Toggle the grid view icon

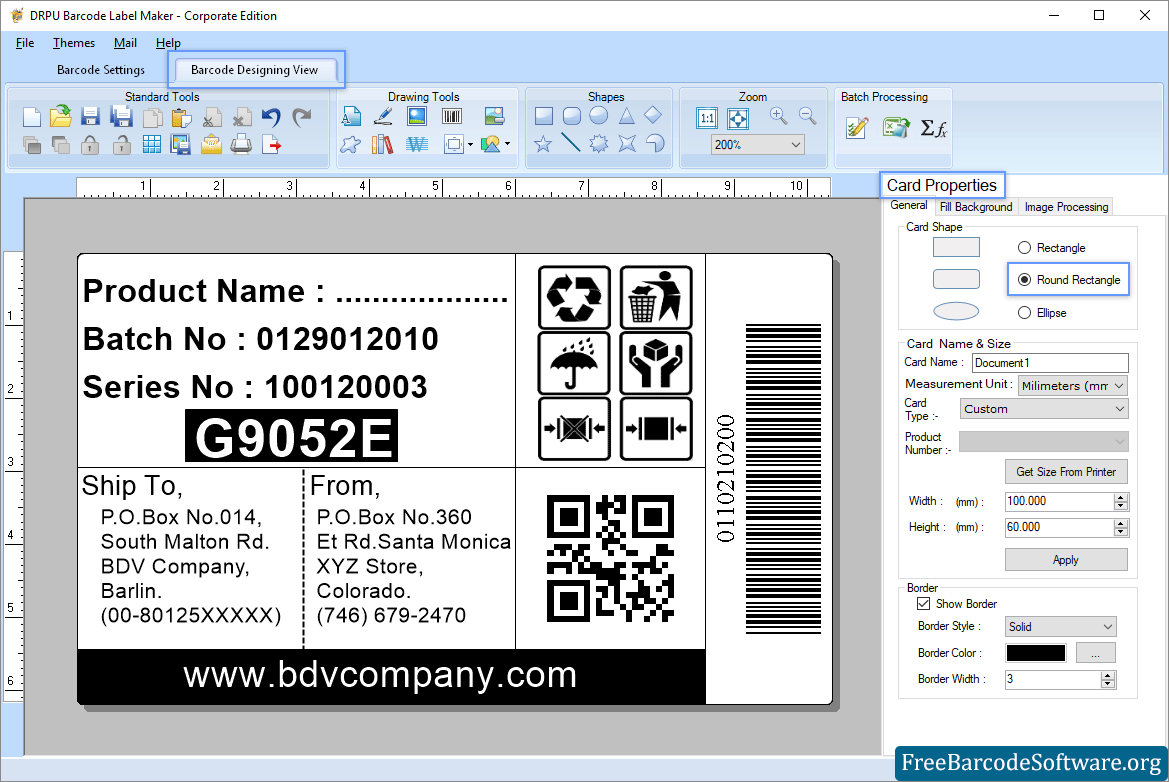pyautogui.click(x=151, y=145)
